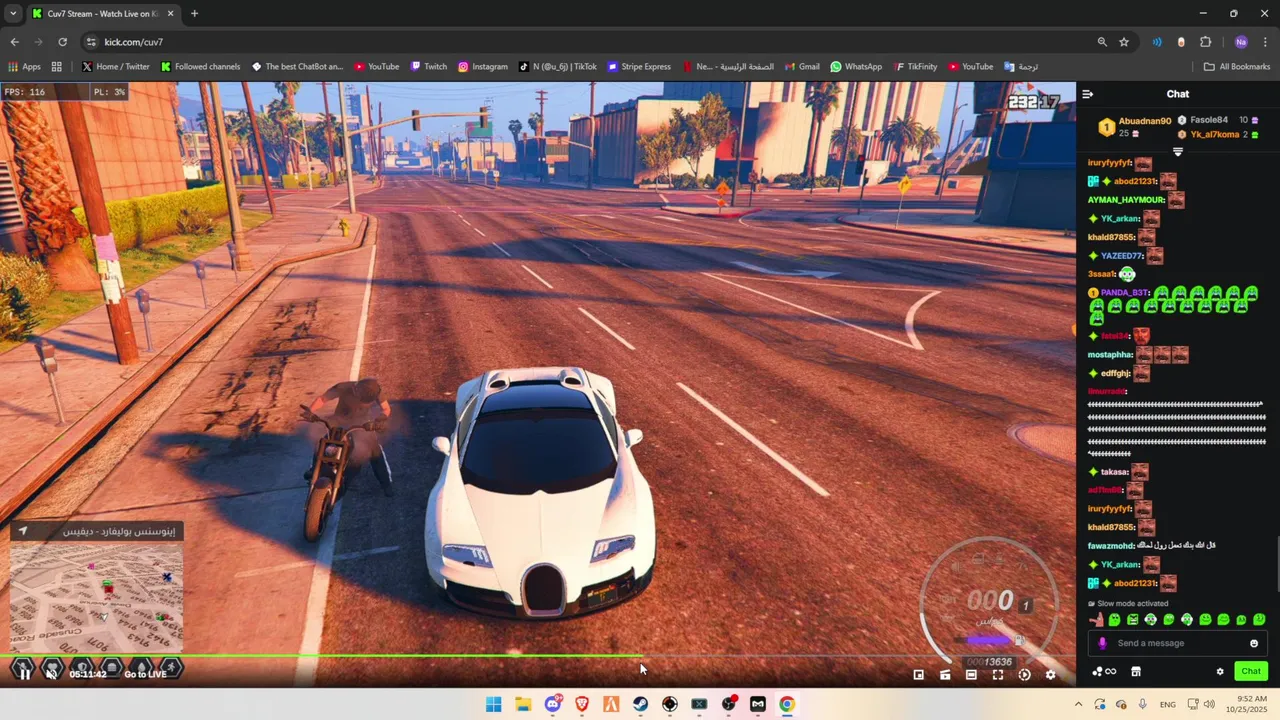
Task: Open playback speed control icon
Action: coord(1024,675)
